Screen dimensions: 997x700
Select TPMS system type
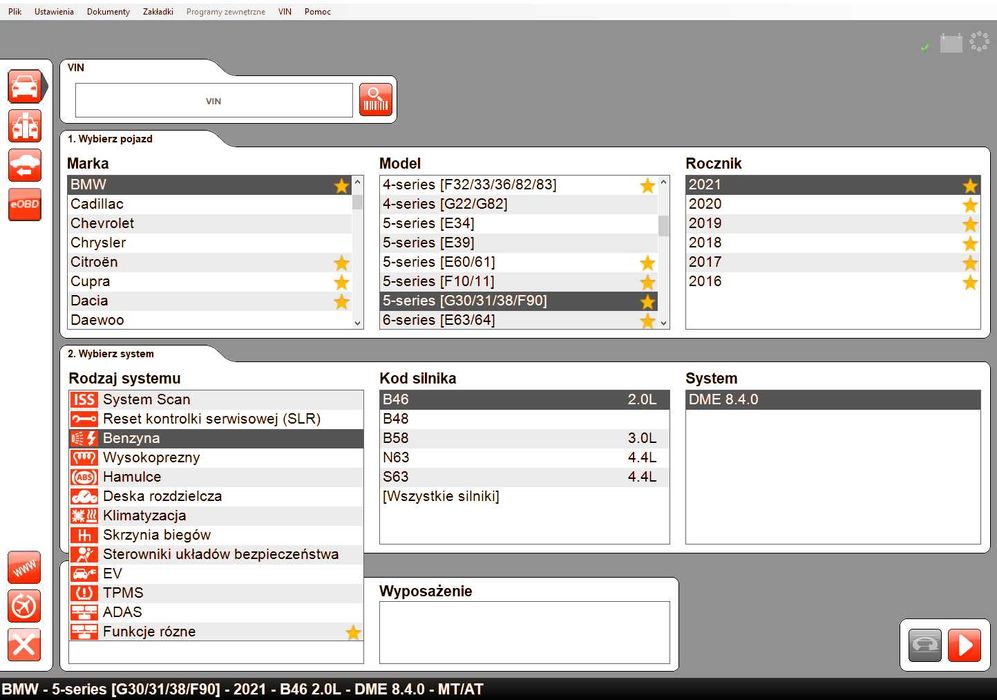click(x=216, y=593)
